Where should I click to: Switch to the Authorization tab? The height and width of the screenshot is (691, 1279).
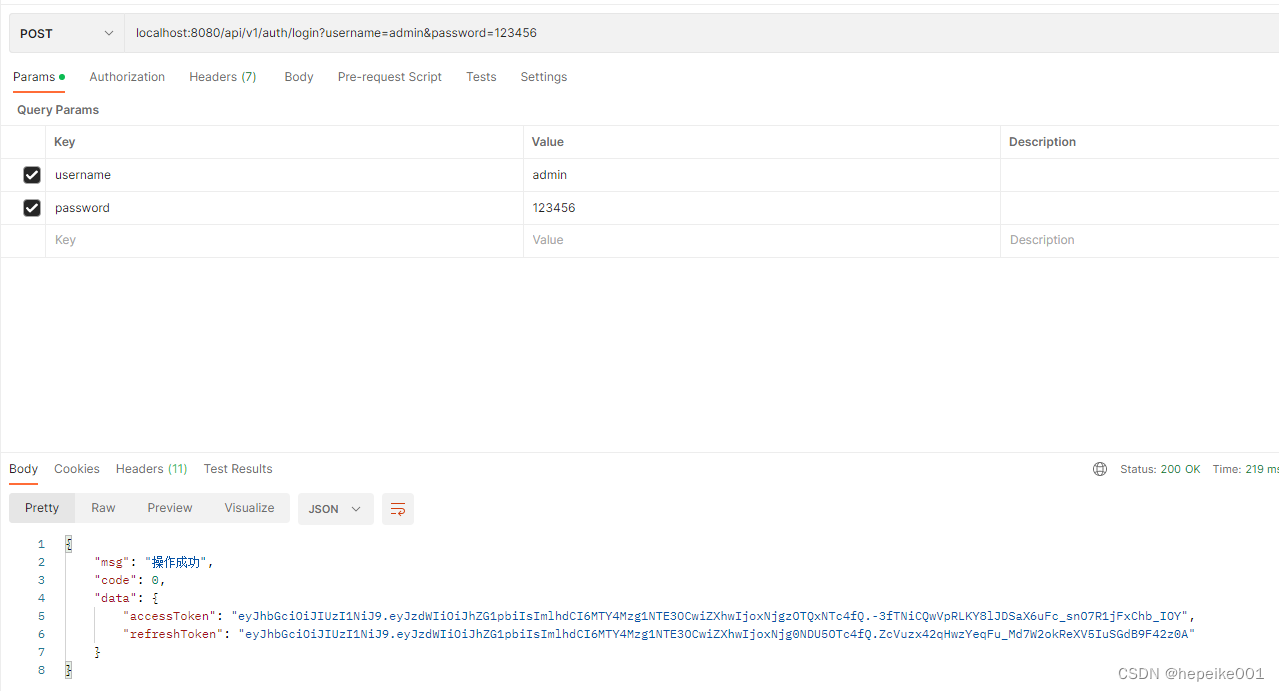tap(127, 76)
